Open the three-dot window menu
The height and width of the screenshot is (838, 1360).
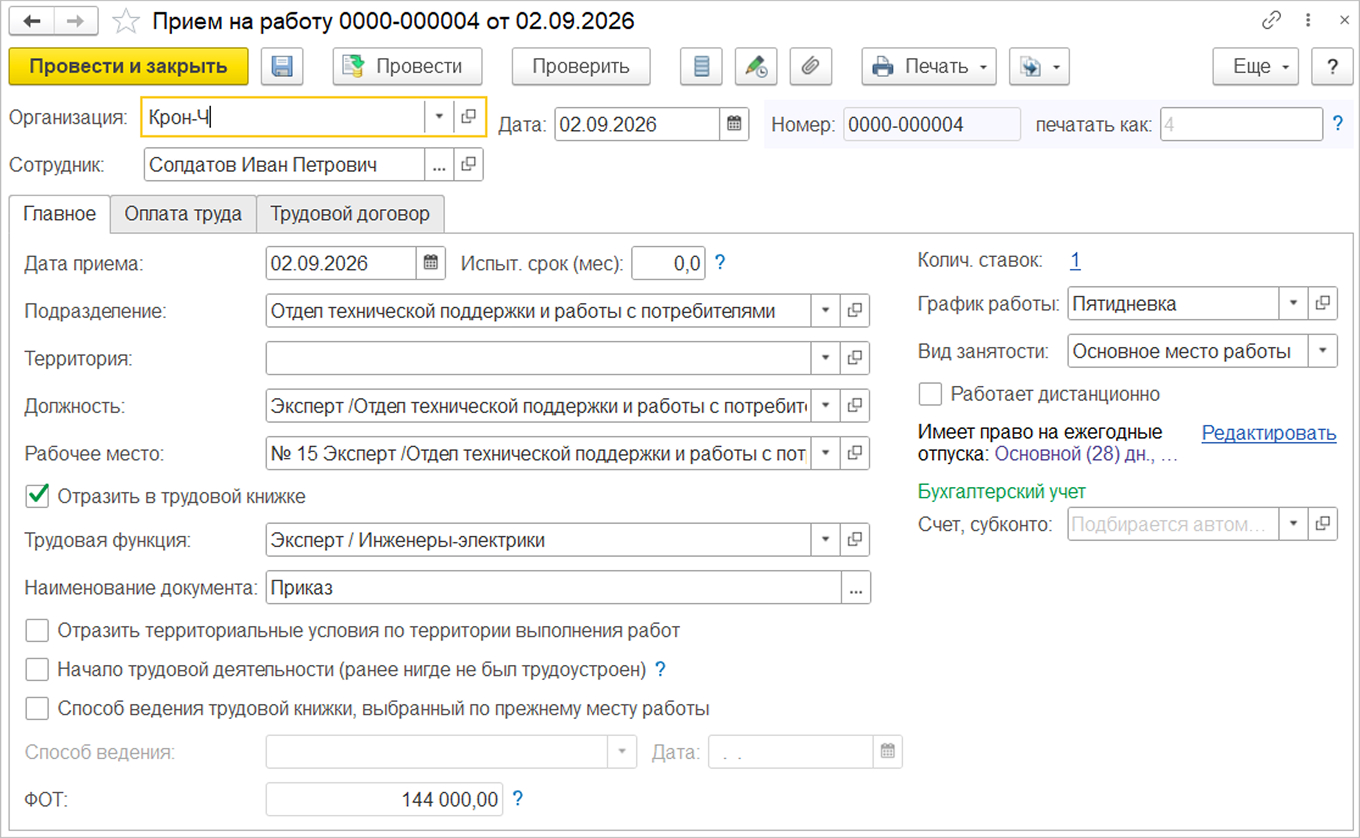point(1308,21)
